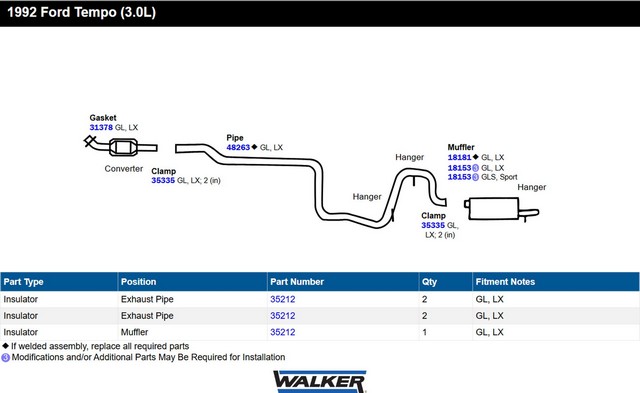Open muffler 18153 link for GL, LX
640x393 pixels.
[x=459, y=168]
